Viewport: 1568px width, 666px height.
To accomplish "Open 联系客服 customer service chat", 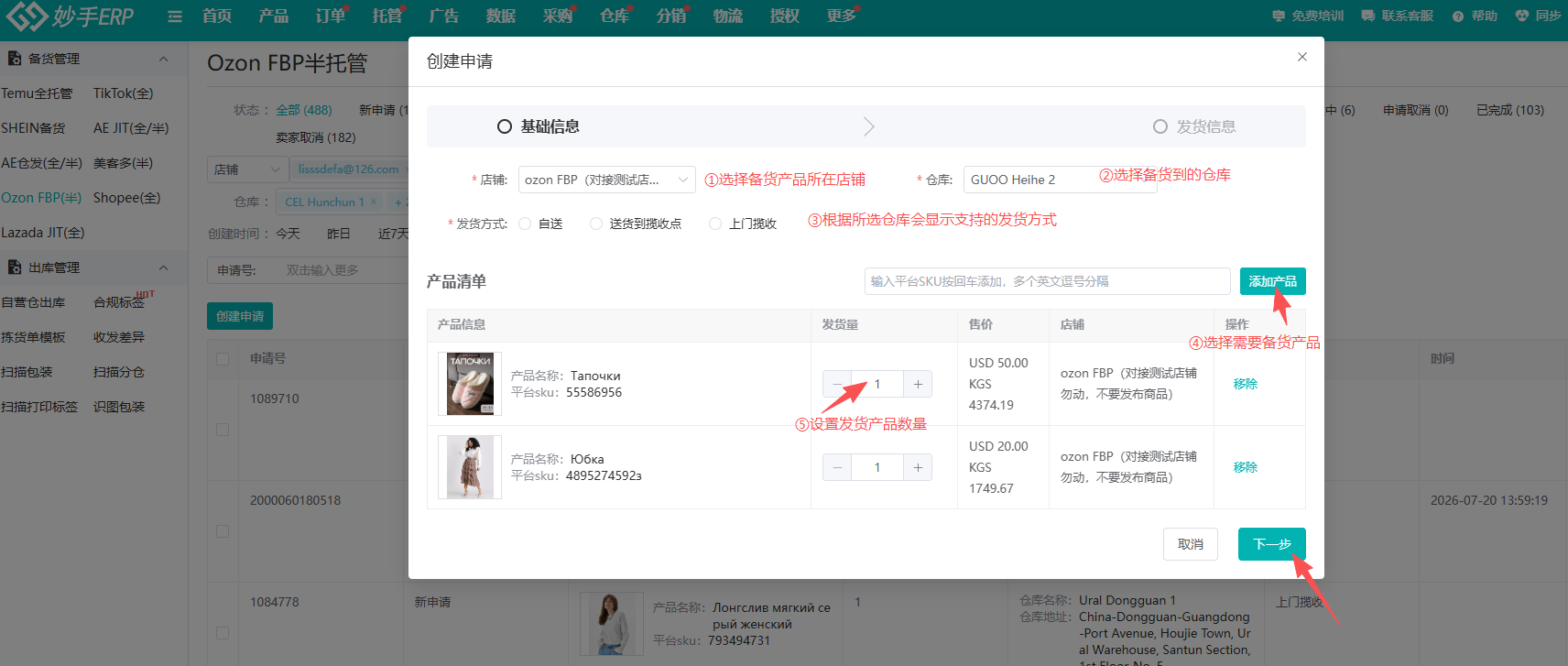I will pyautogui.click(x=1397, y=16).
